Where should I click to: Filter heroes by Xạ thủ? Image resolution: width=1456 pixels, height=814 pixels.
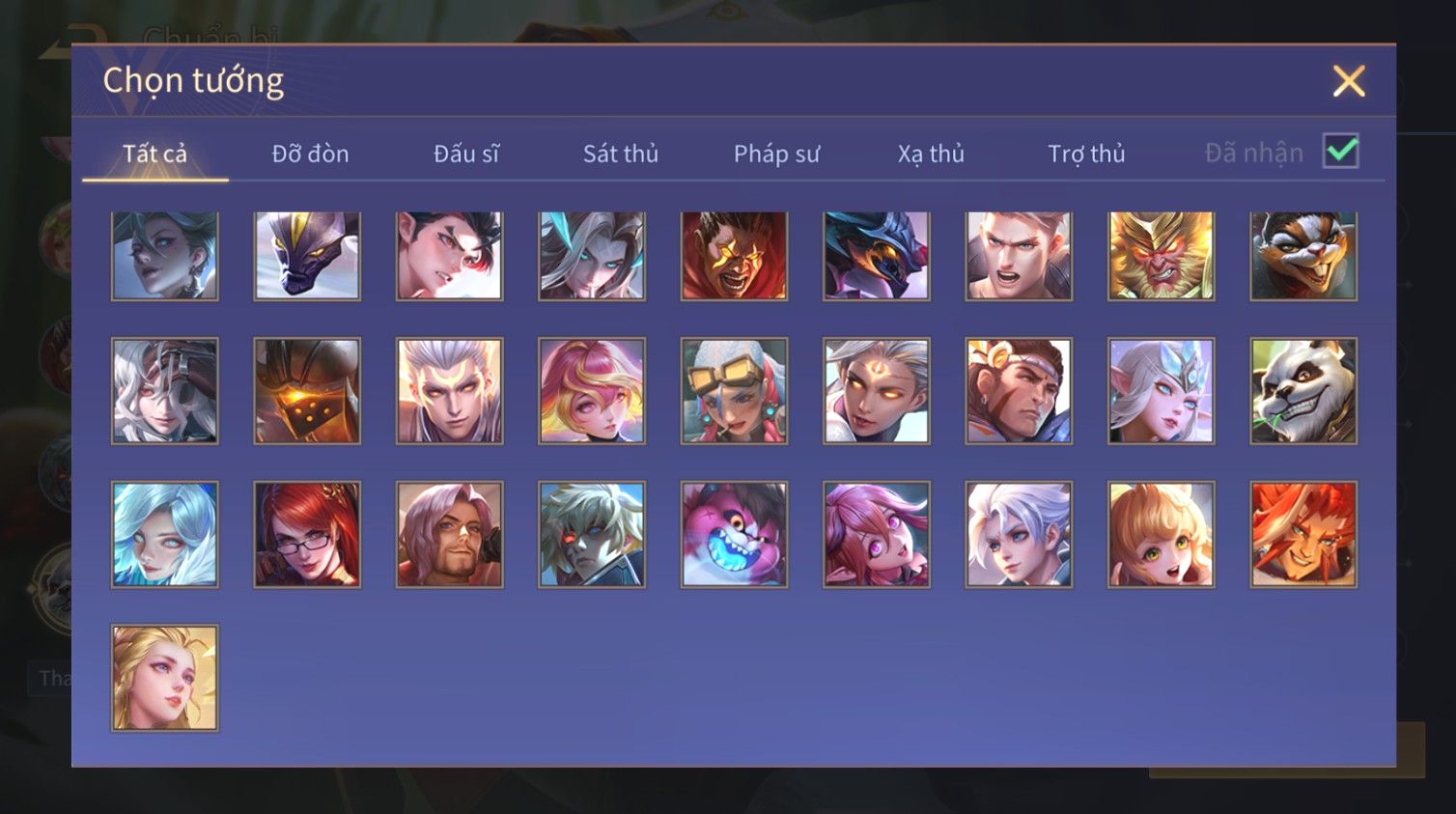point(931,153)
